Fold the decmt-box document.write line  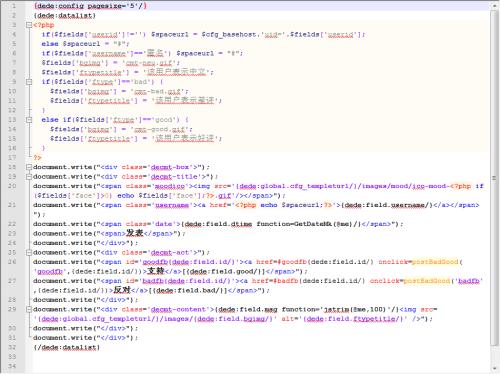[29, 167]
